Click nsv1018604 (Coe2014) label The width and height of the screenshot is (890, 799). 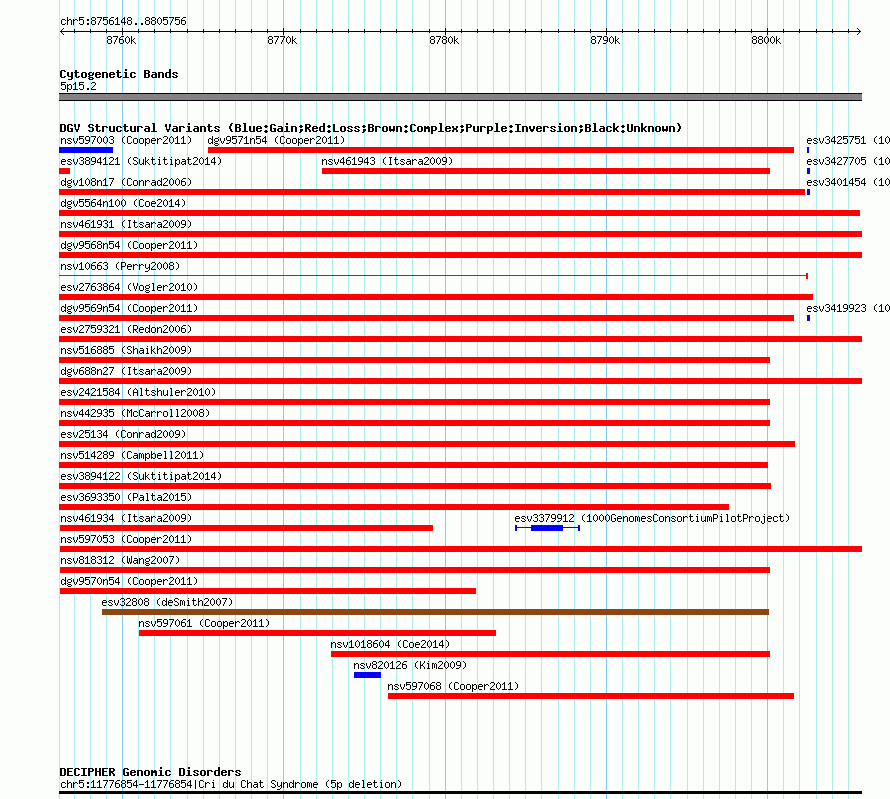click(x=390, y=644)
